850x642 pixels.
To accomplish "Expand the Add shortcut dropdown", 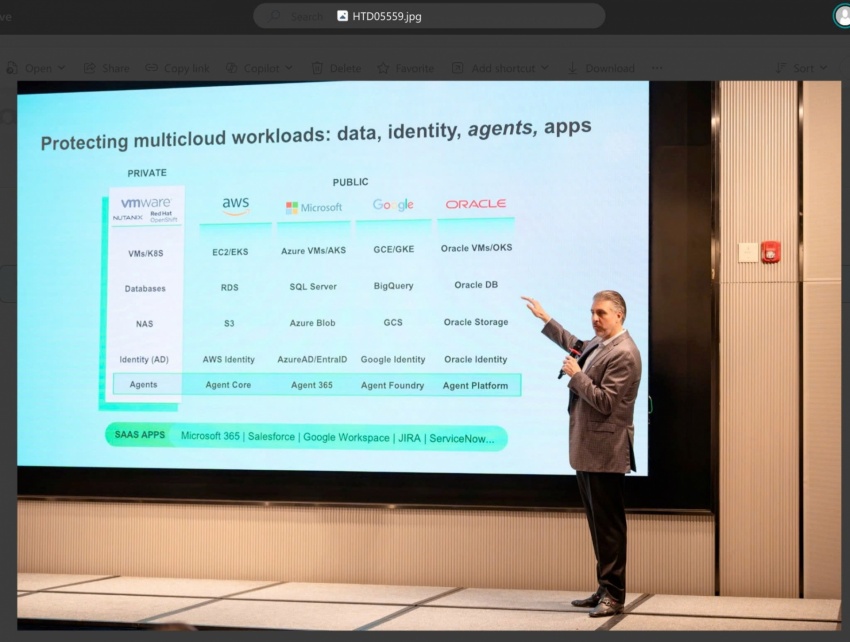I will point(546,67).
